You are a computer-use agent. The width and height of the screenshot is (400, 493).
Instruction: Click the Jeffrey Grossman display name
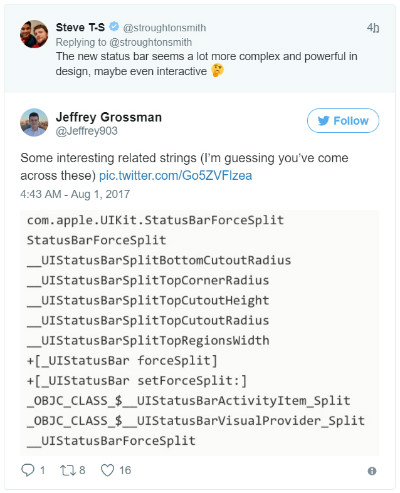[109, 117]
